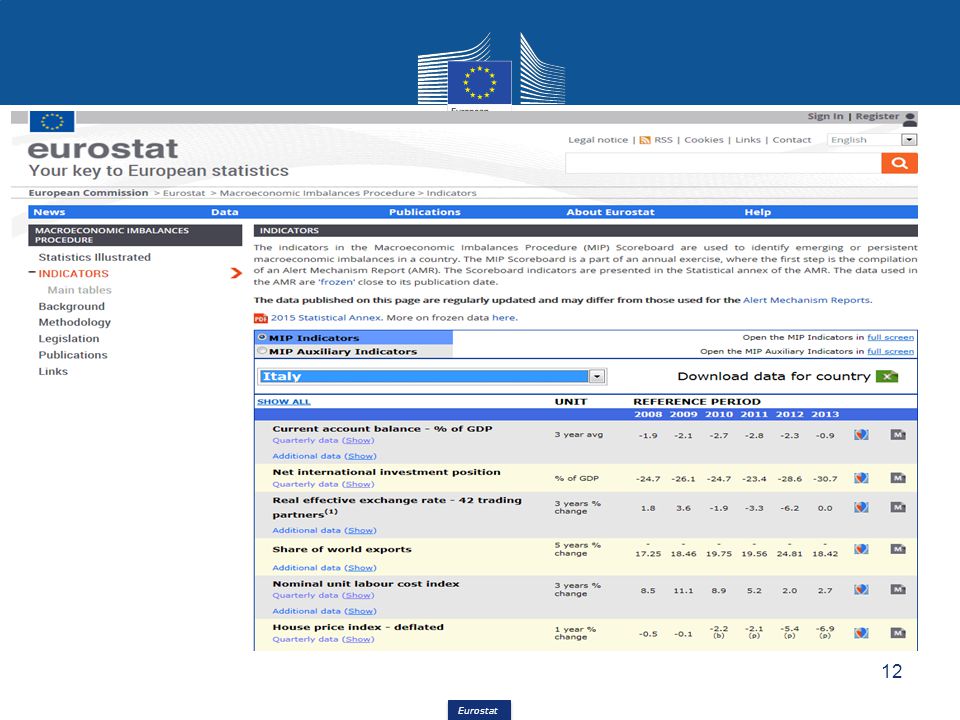960x720 pixels.
Task: Click the orange arrow next to INDICATORS
Action: point(236,273)
